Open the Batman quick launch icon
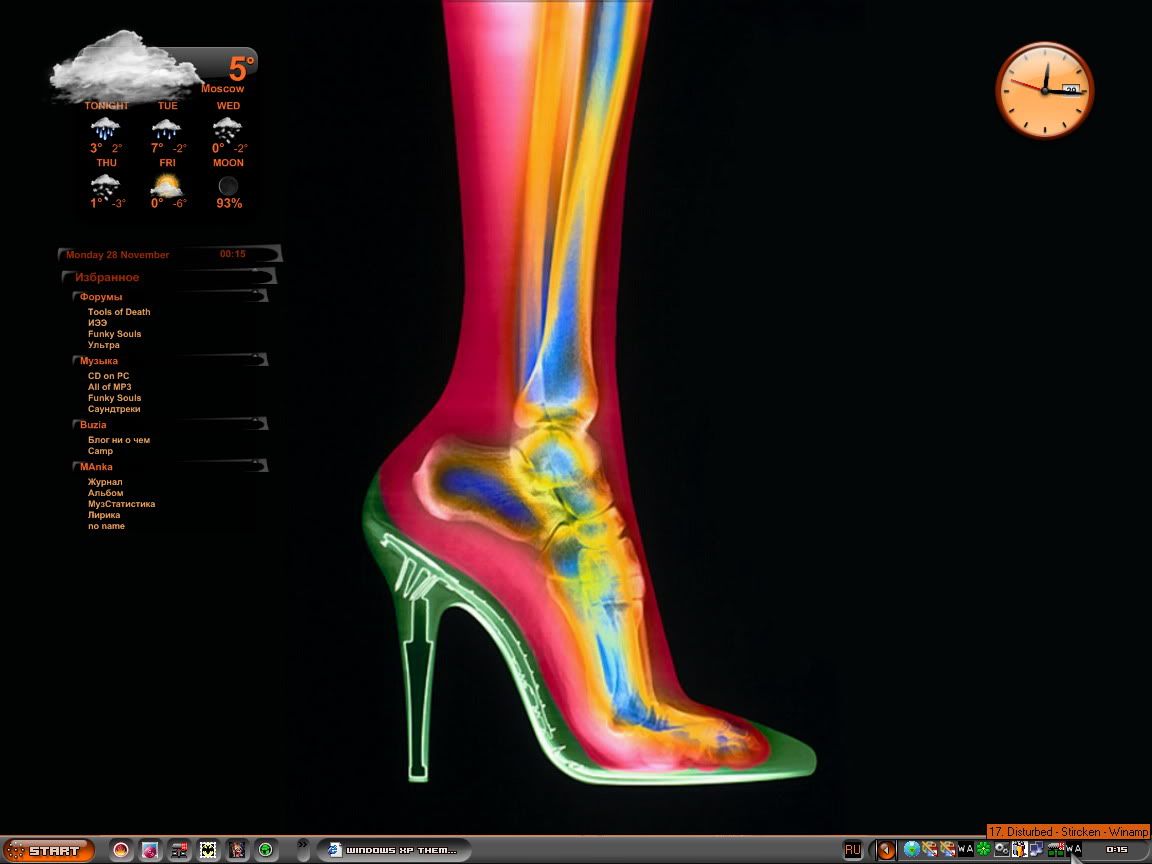 tap(208, 850)
